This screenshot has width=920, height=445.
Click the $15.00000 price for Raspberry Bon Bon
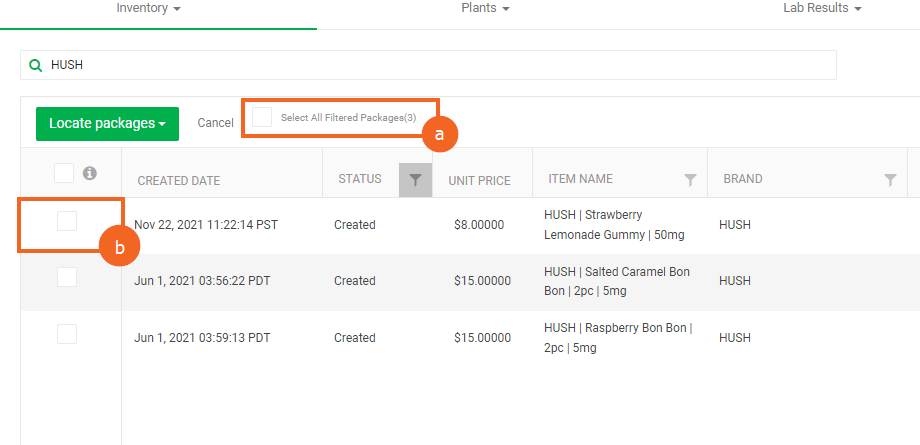point(482,338)
